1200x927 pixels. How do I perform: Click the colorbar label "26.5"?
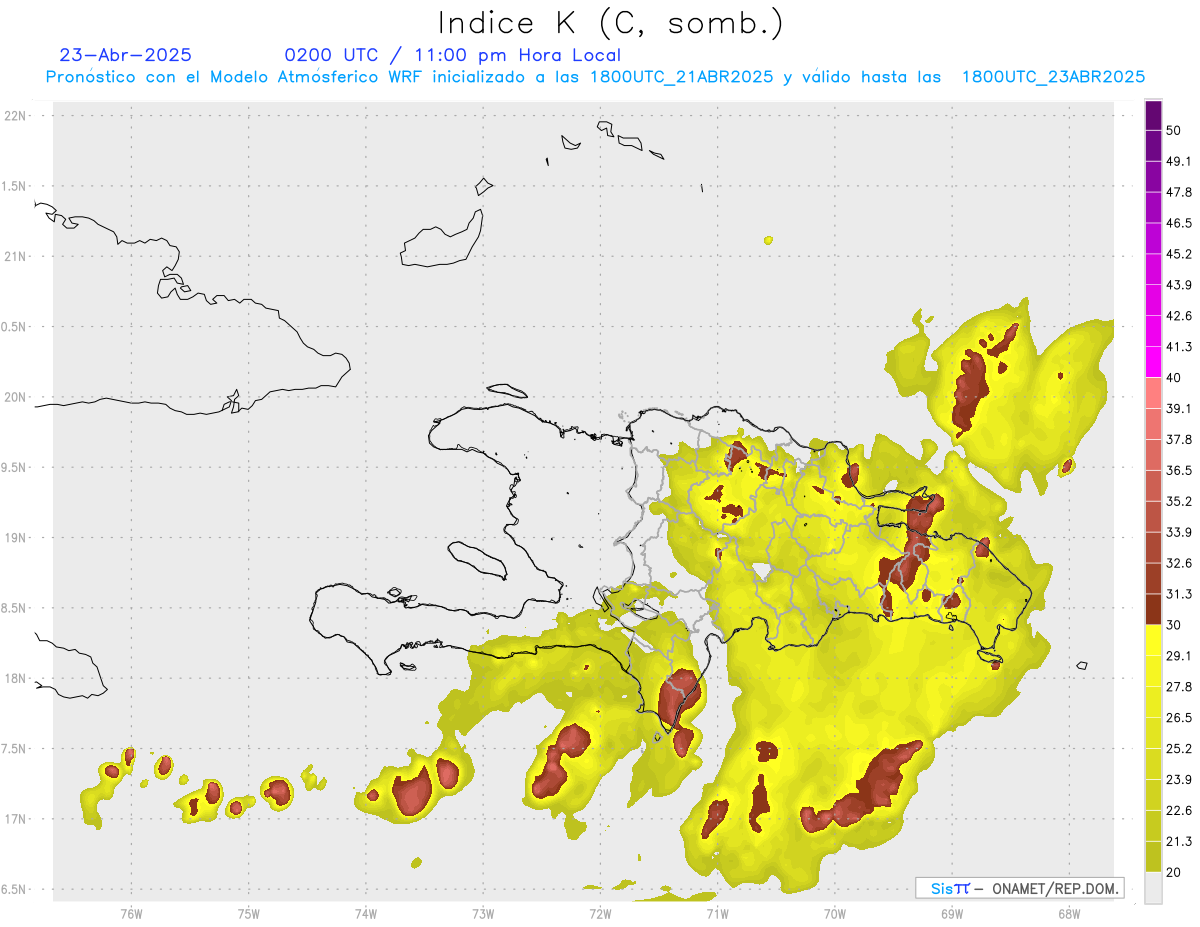(1179, 718)
